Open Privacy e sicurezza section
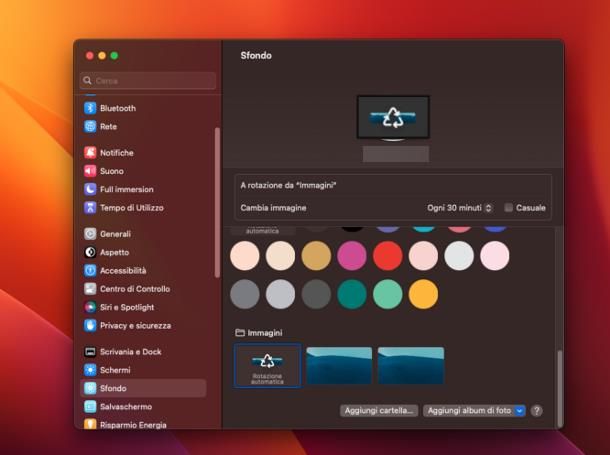Image resolution: width=610 pixels, height=455 pixels. point(135,326)
